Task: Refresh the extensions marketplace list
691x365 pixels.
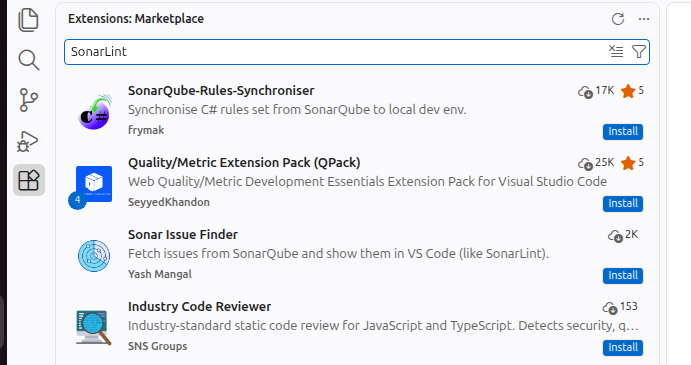Action: pyautogui.click(x=618, y=19)
